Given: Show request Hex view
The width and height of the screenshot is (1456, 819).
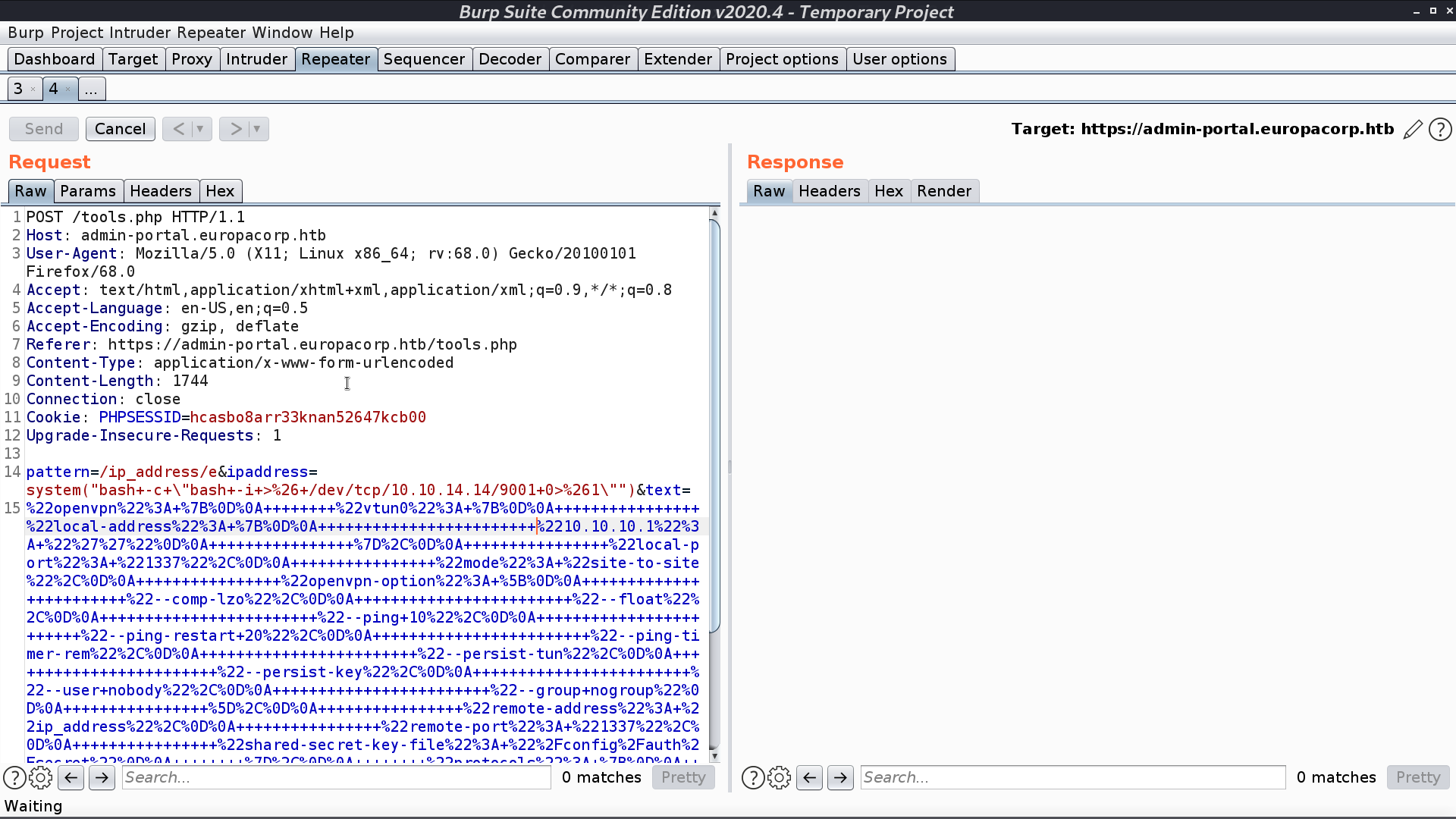Looking at the screenshot, I should coord(221,191).
